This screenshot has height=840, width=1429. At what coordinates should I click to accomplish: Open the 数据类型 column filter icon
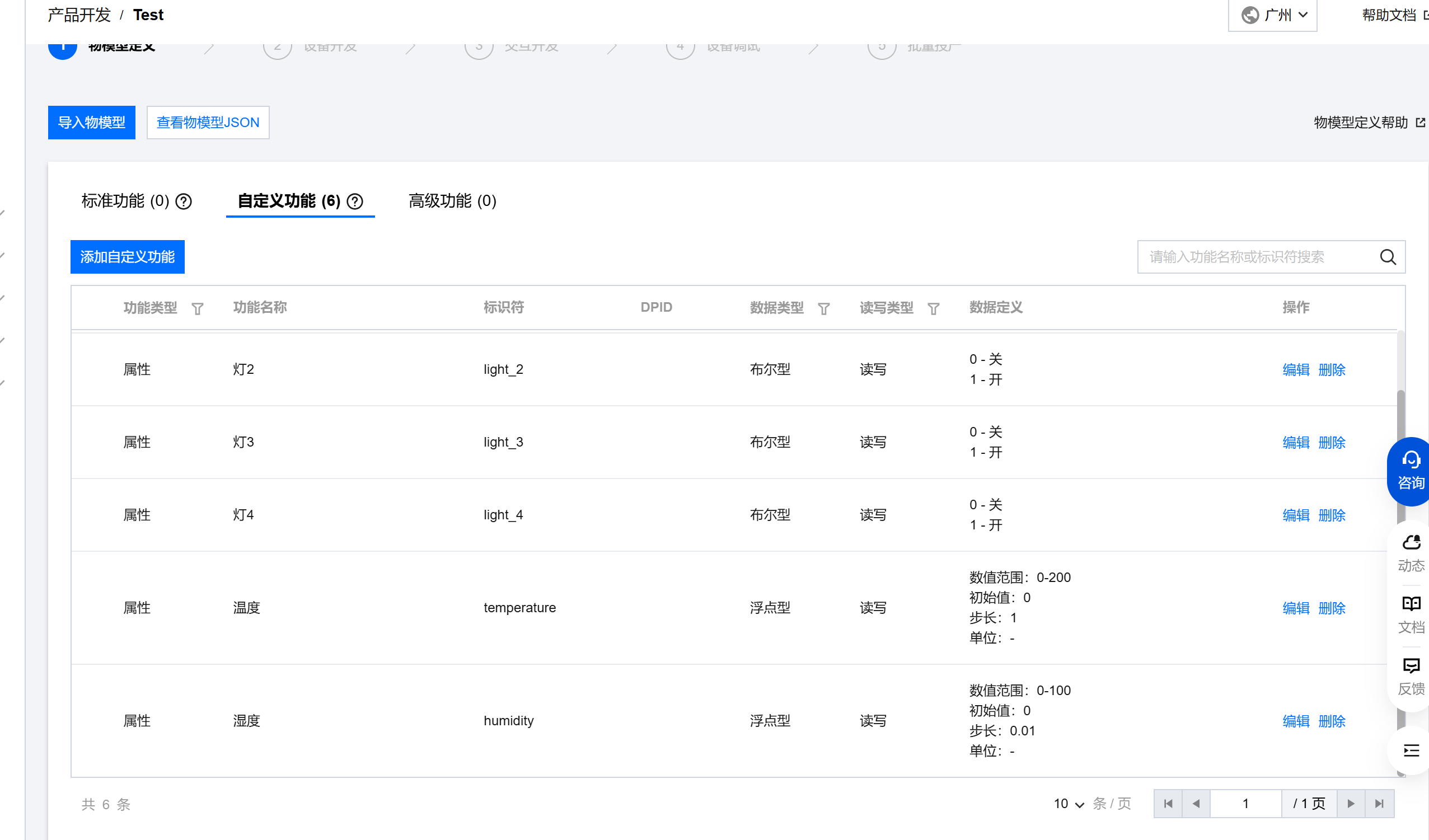[823, 309]
